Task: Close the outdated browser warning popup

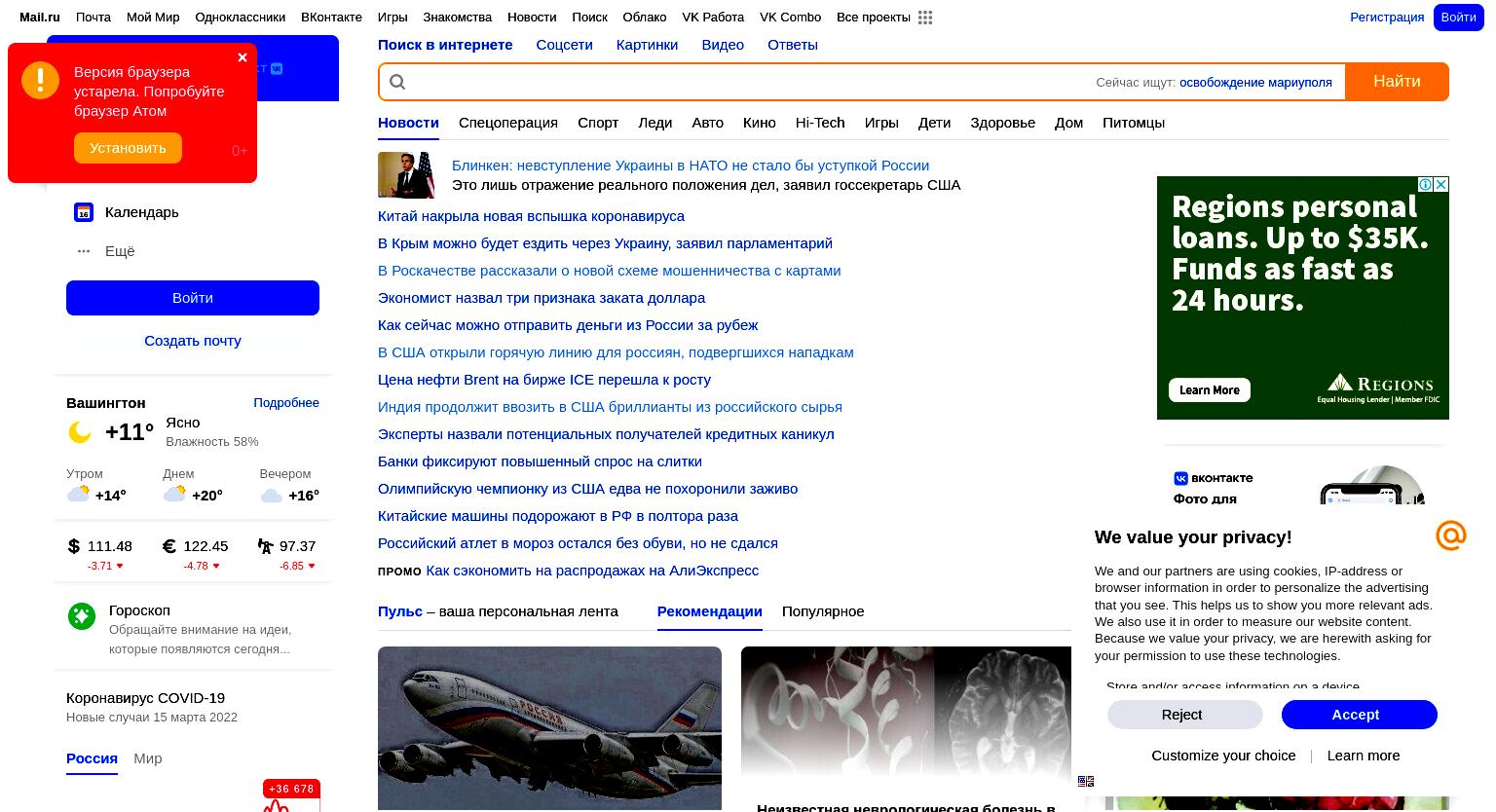Action: pyautogui.click(x=243, y=57)
